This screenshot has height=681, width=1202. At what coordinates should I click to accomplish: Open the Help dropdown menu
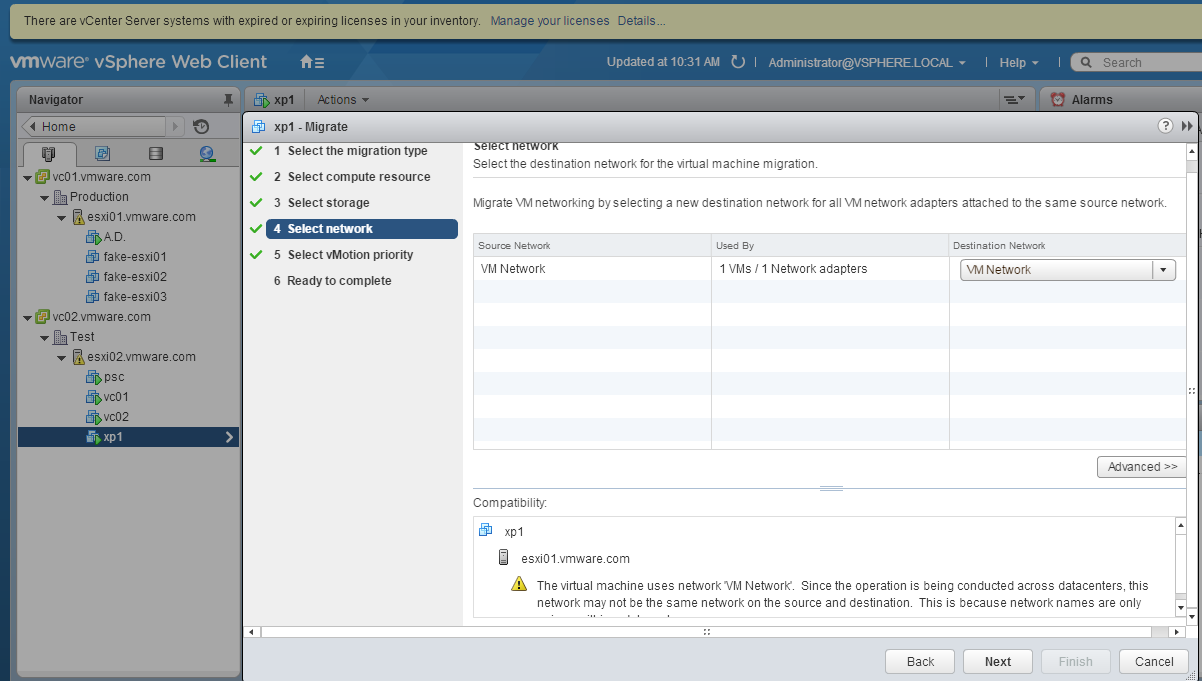point(1019,62)
